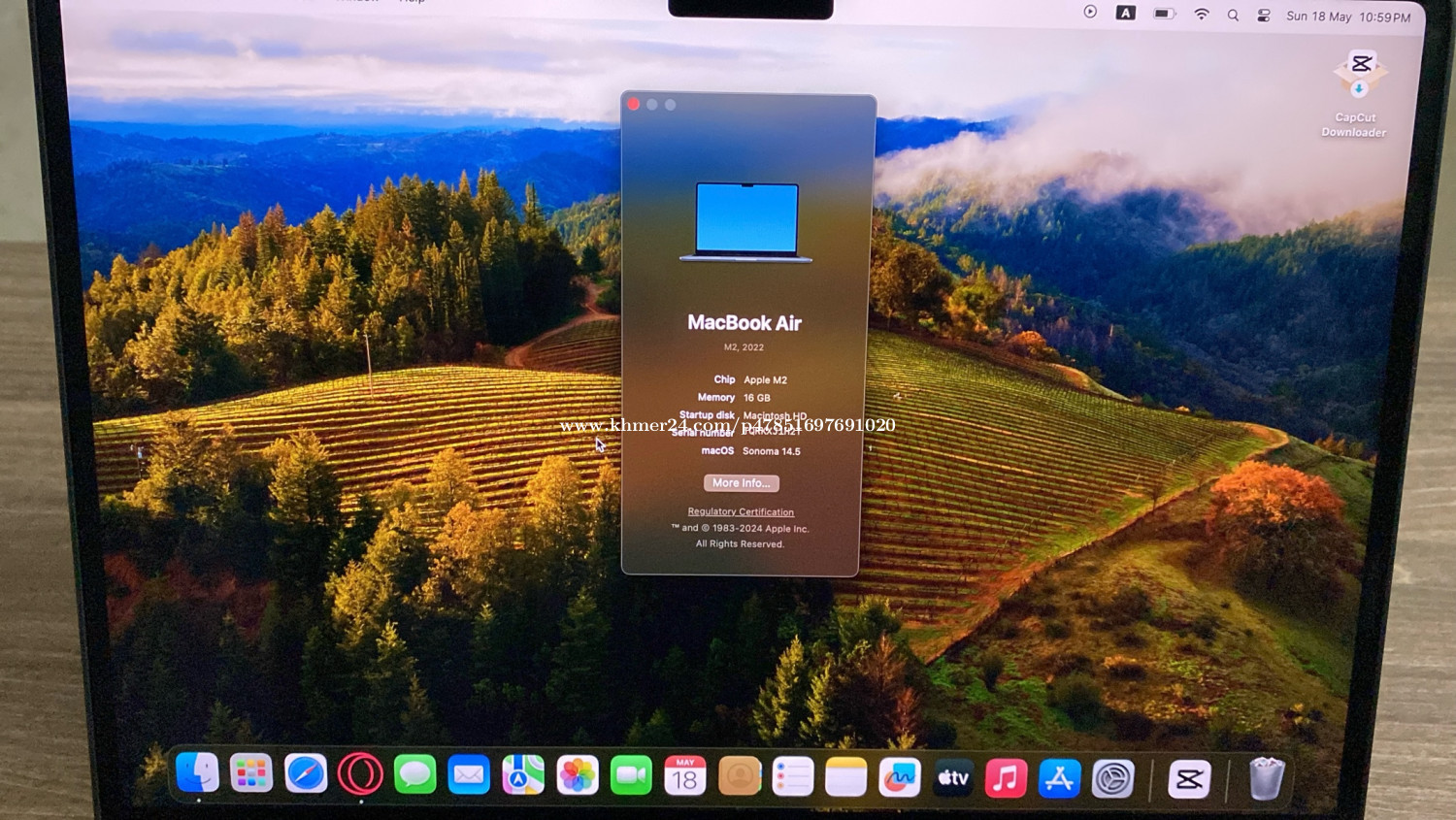The image size is (1456, 820).
Task: Open the Calendar app showing May 18
Action: click(685, 775)
